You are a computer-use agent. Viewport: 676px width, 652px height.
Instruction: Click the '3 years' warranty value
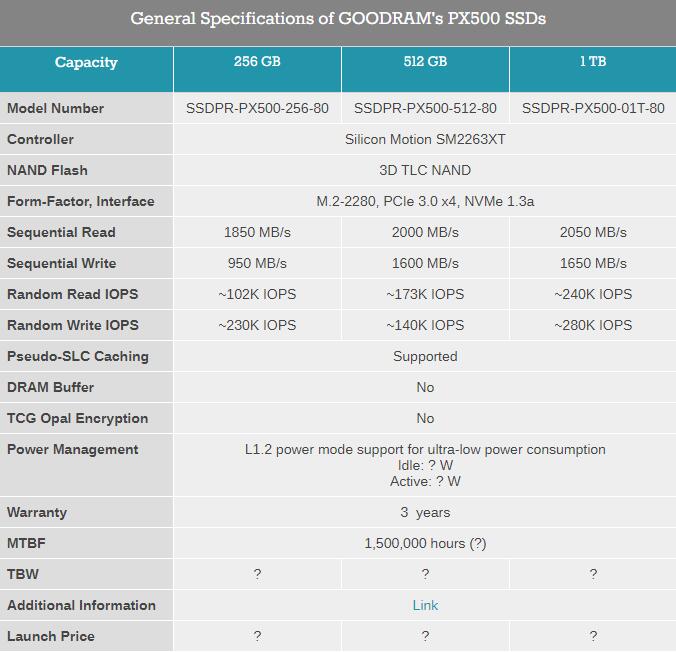pos(425,513)
